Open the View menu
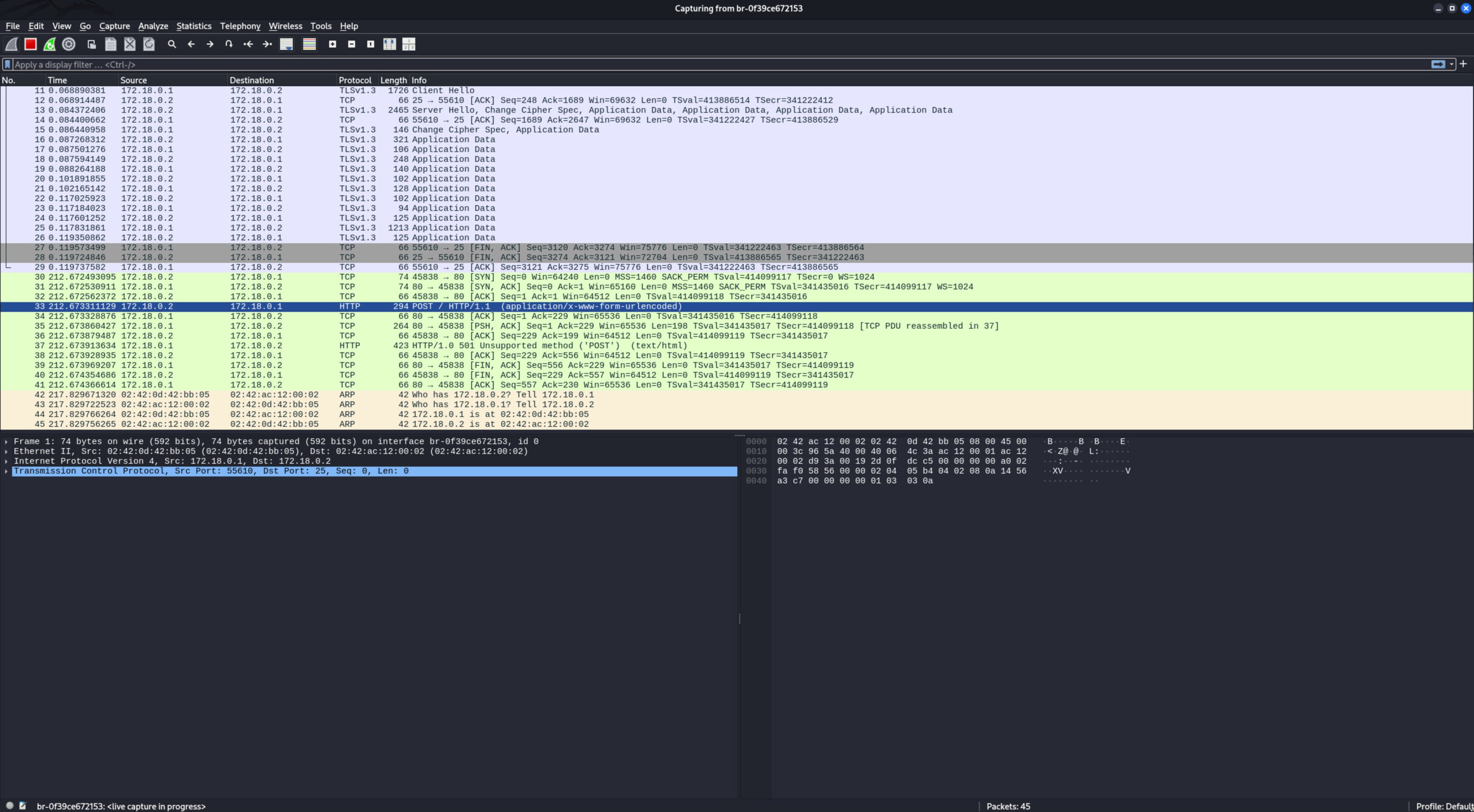The image size is (1474, 812). click(x=62, y=26)
